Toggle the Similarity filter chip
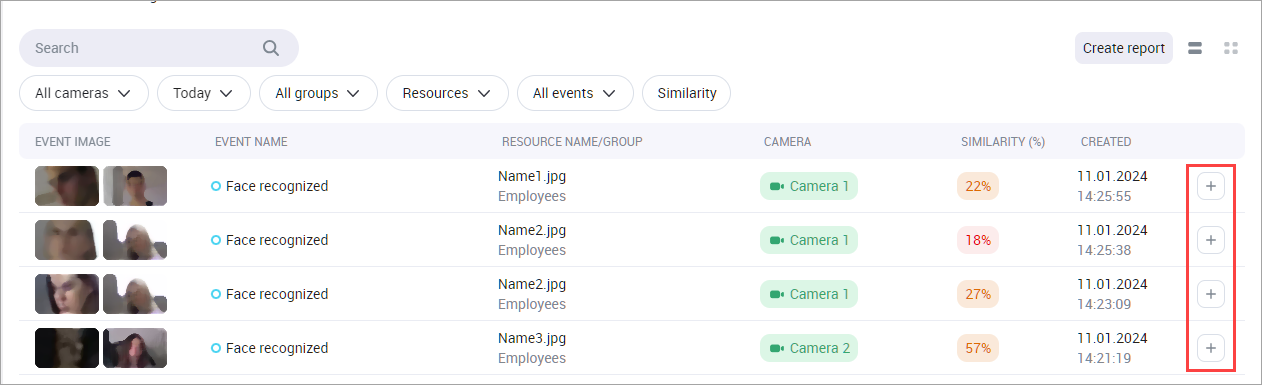Viewport: 1262px width, 385px height. pos(687,93)
